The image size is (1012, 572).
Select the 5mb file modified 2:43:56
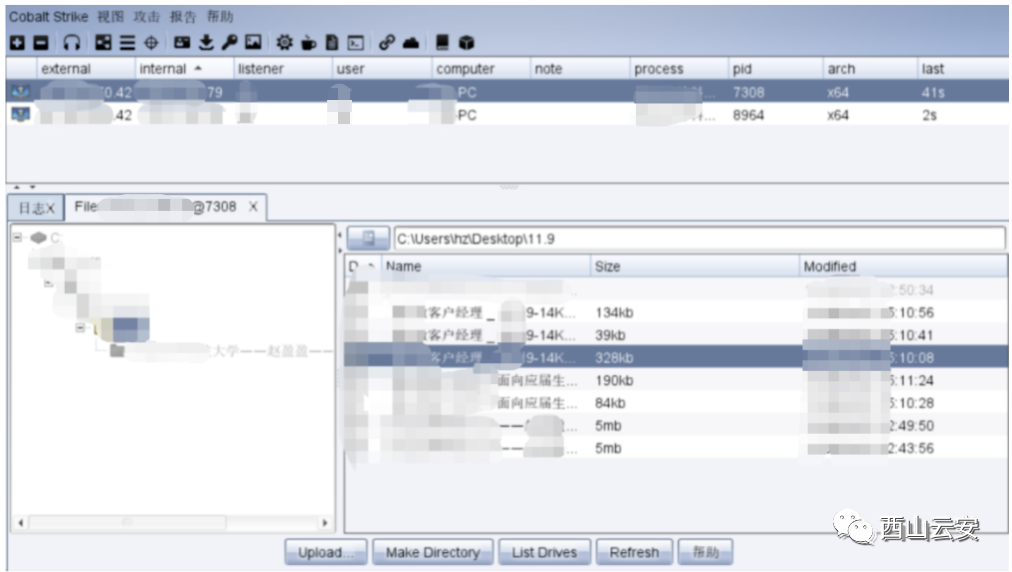[676, 448]
